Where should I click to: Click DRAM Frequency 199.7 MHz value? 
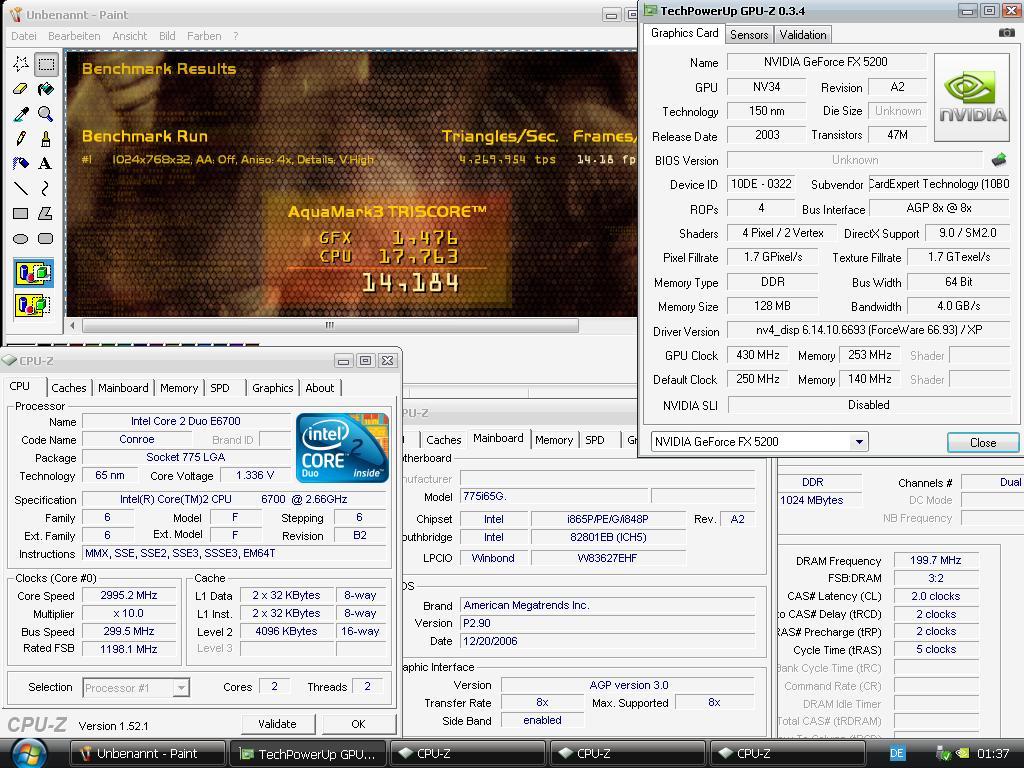pos(935,560)
